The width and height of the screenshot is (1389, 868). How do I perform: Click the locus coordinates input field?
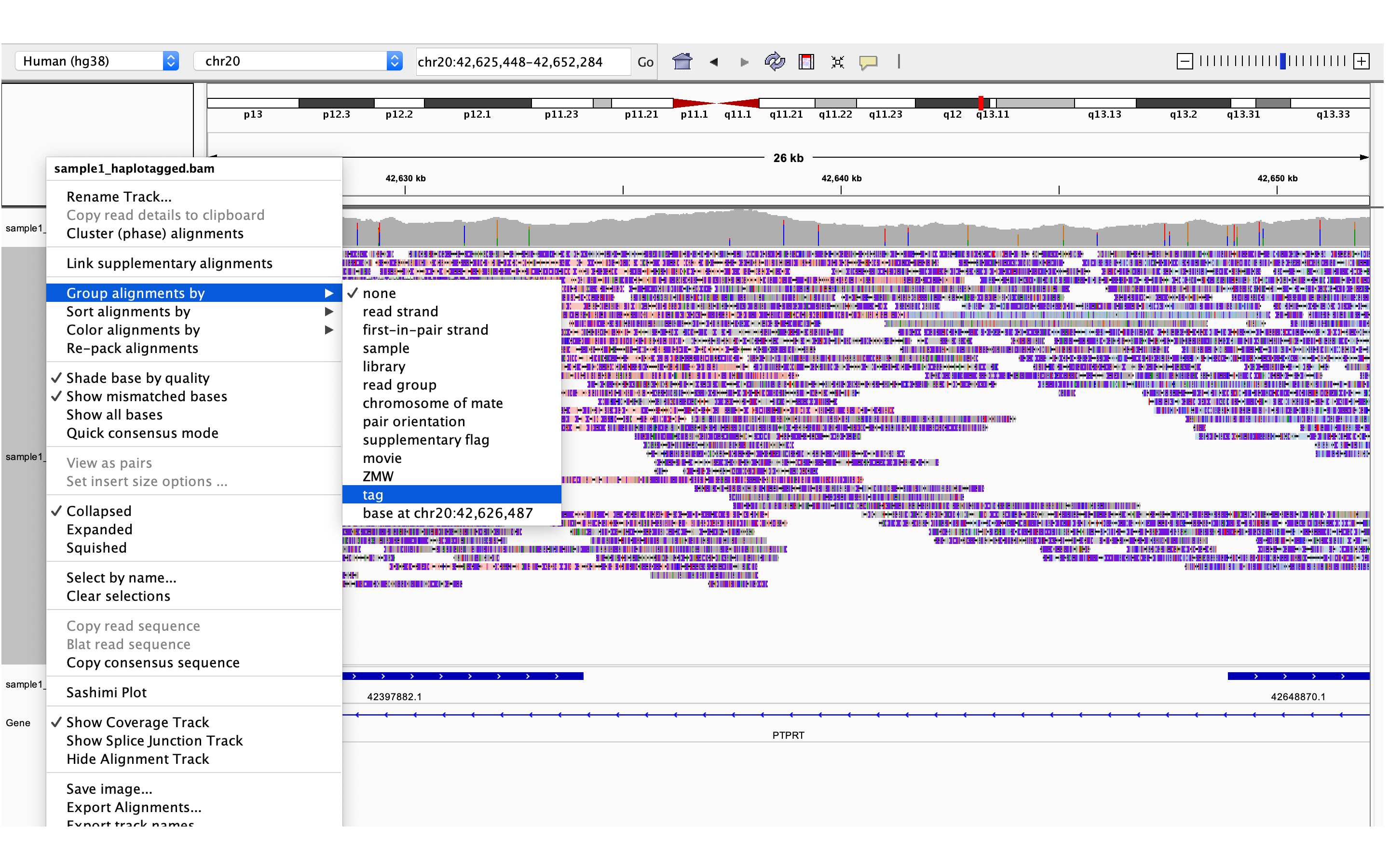[x=521, y=62]
